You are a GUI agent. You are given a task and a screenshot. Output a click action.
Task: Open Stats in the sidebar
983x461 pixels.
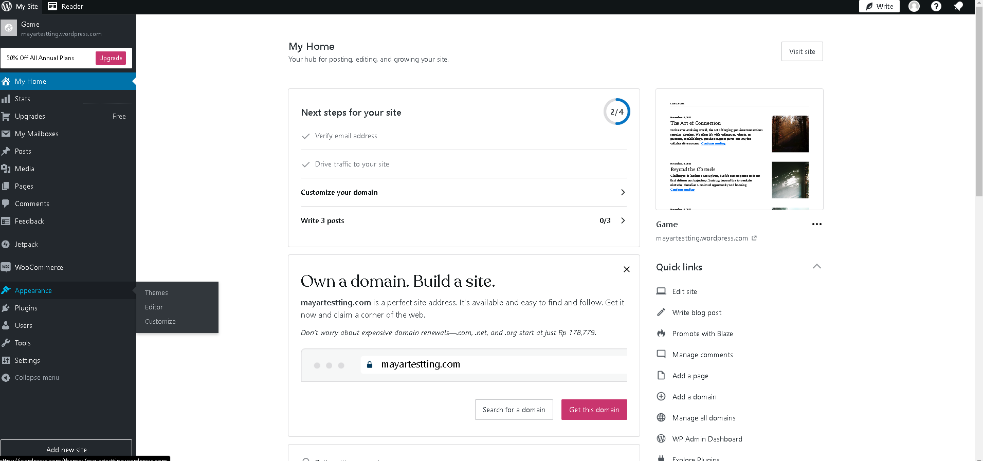(x=68, y=99)
